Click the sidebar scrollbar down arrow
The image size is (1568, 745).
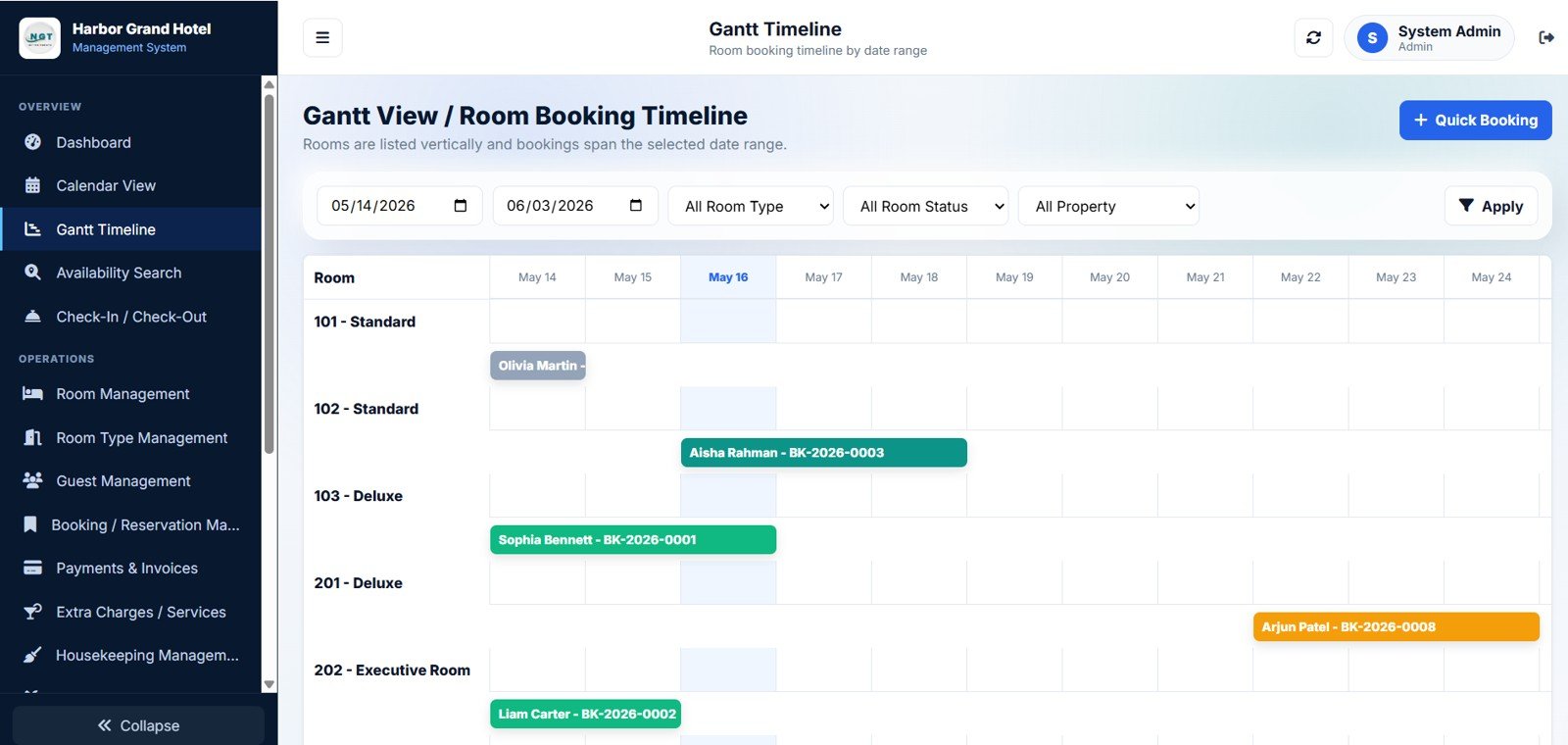point(269,685)
